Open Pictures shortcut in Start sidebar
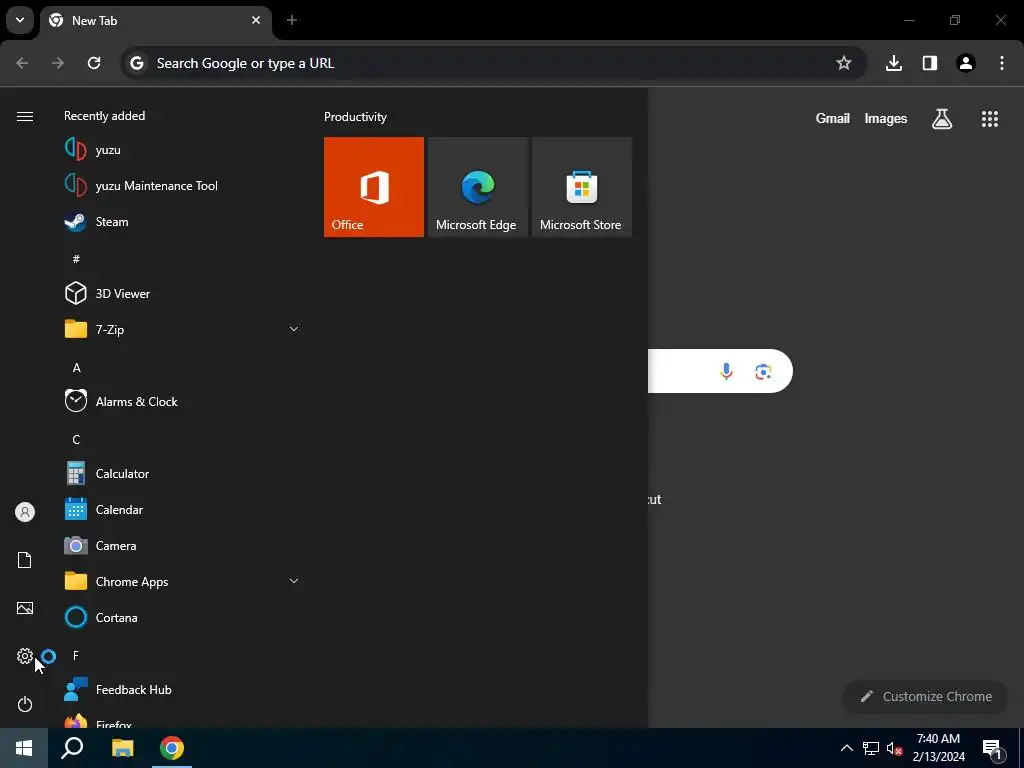Viewport: 1024px width, 768px height. click(x=25, y=608)
